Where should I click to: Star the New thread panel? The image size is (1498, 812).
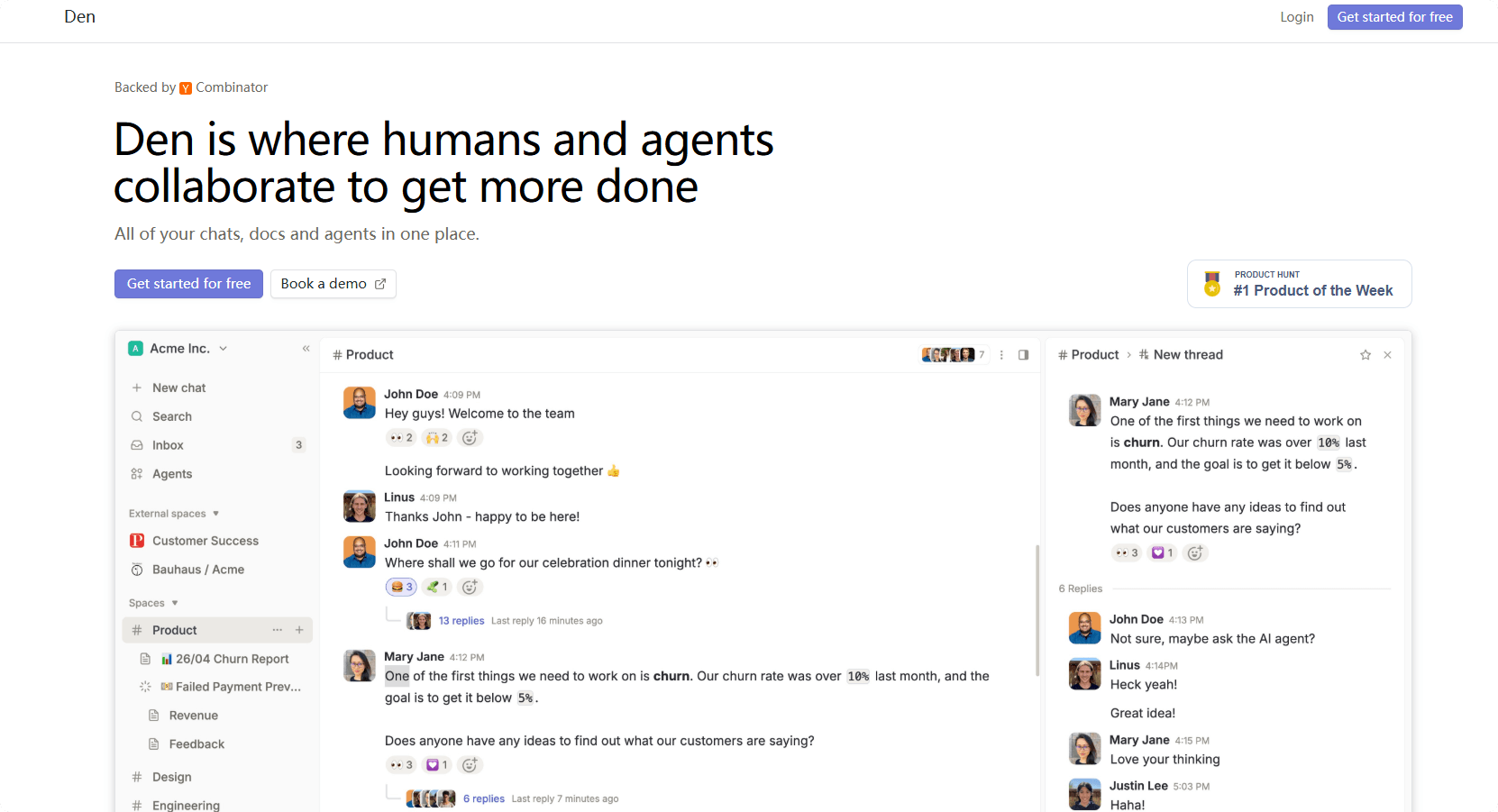[1365, 355]
